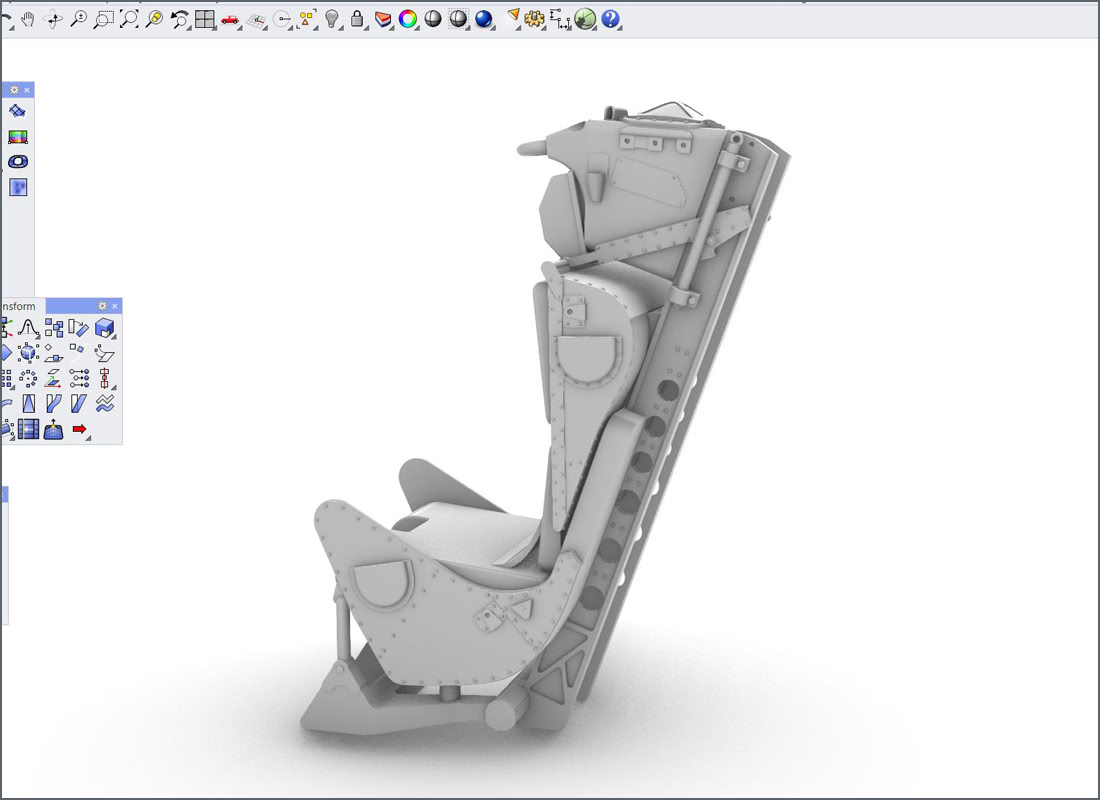Viewport: 1100px width, 800px height.
Task: Close the Transform toolbar panel
Action: point(115,306)
